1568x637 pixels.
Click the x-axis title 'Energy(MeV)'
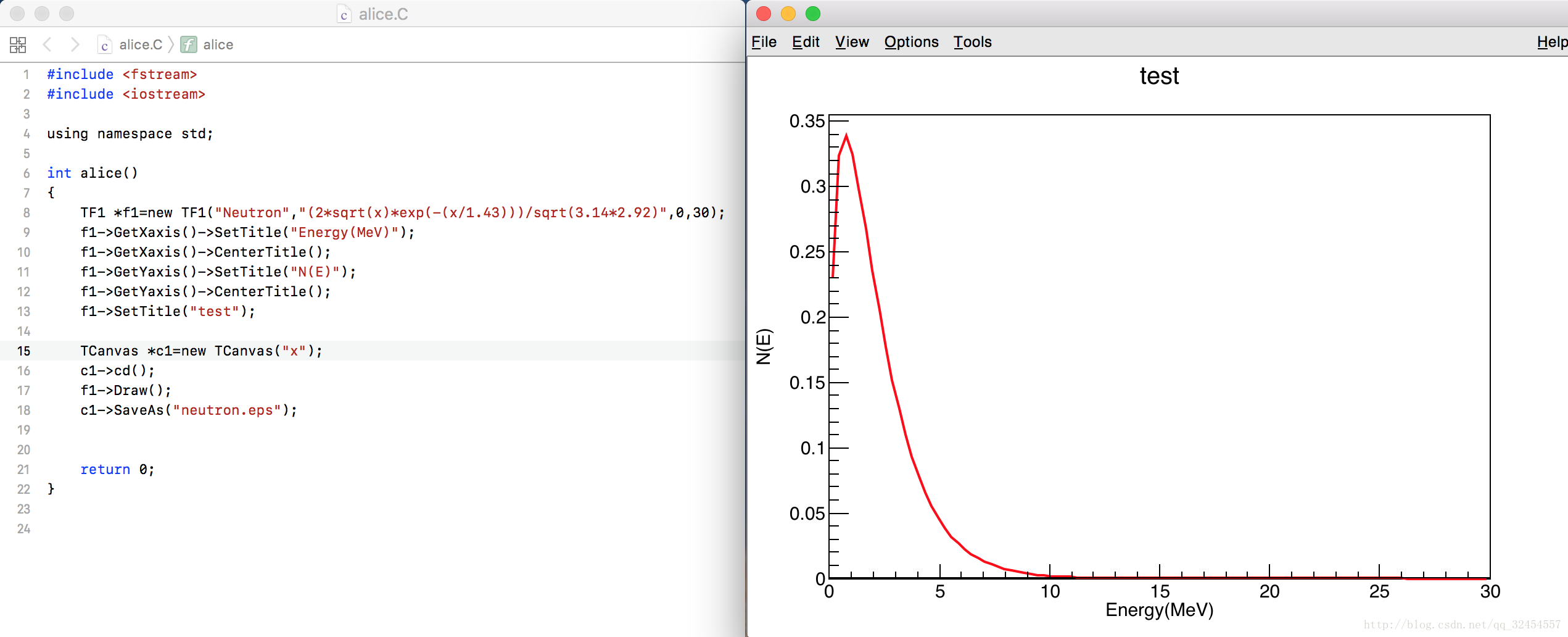pos(1159,610)
